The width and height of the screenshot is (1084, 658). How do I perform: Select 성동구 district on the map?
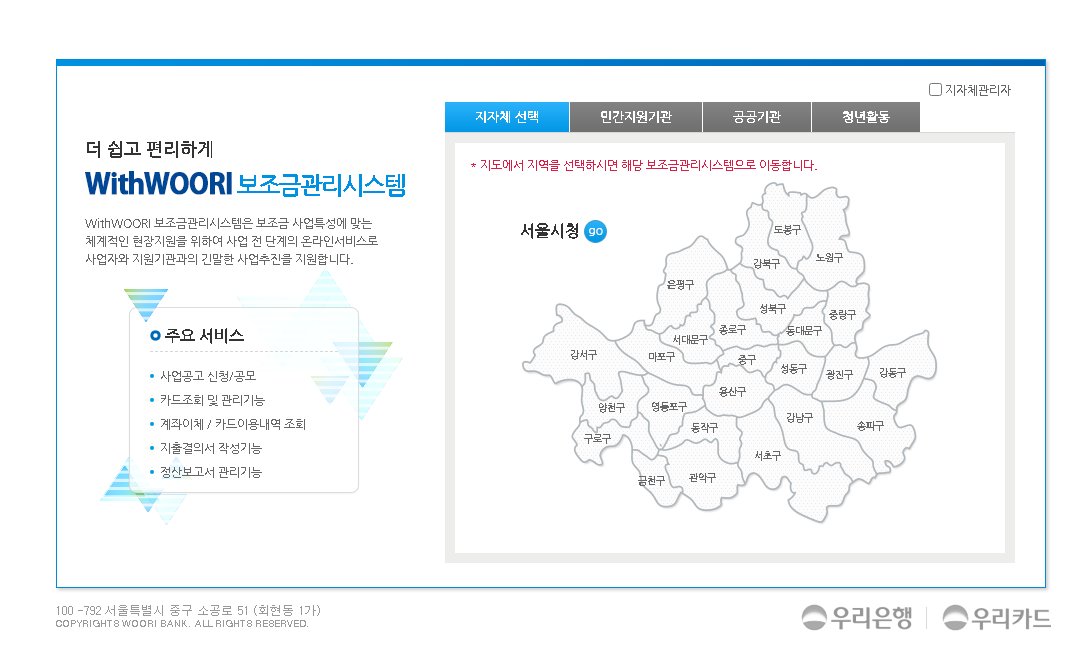[794, 369]
